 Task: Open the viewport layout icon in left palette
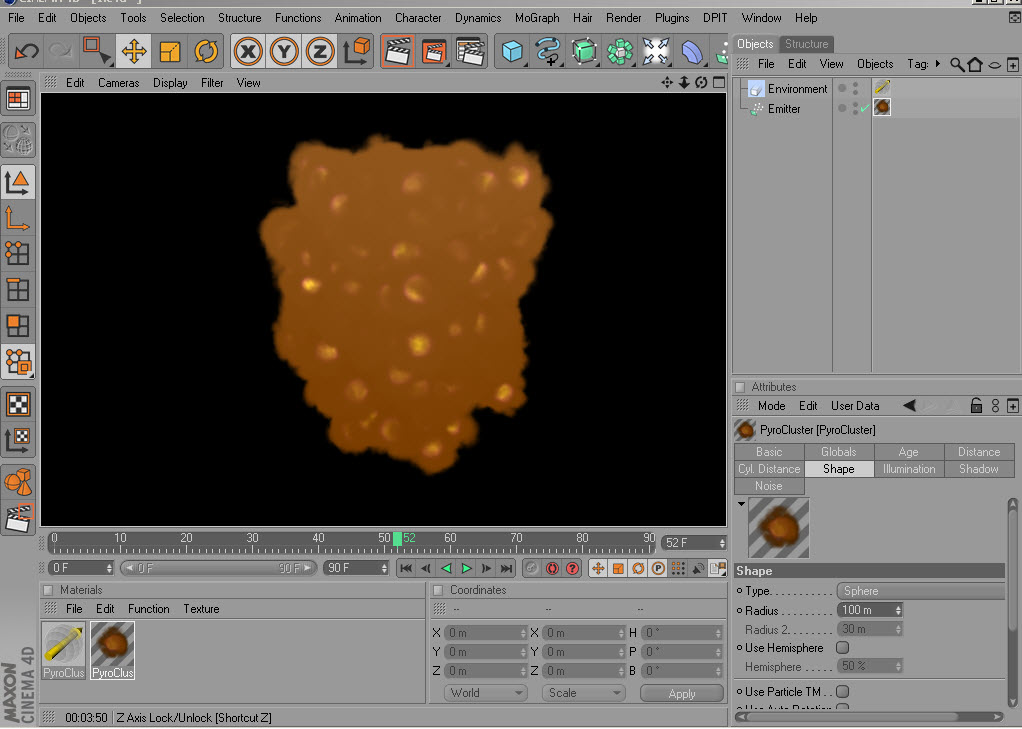(18, 99)
